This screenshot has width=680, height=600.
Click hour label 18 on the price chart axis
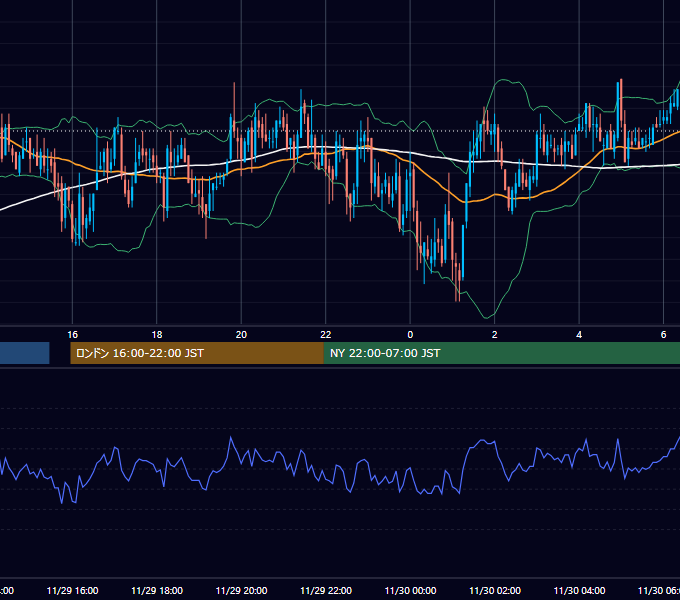tap(157, 335)
